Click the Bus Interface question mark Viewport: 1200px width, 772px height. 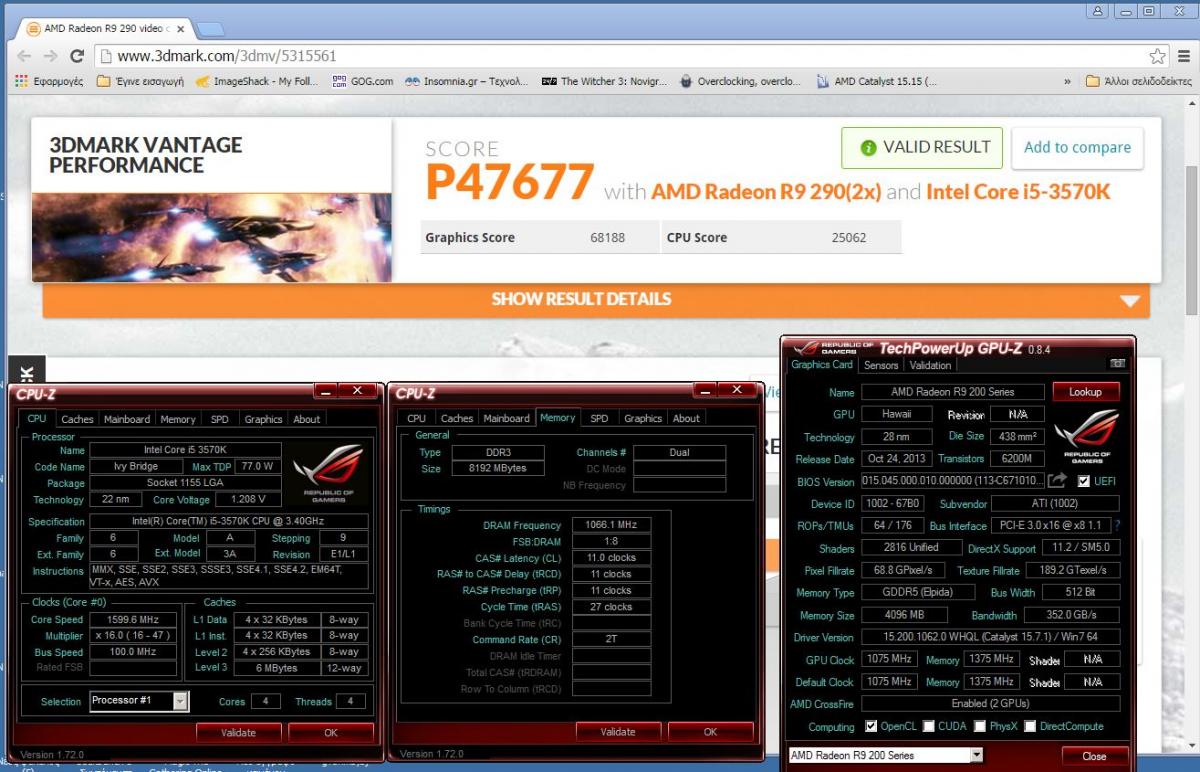click(1117, 526)
